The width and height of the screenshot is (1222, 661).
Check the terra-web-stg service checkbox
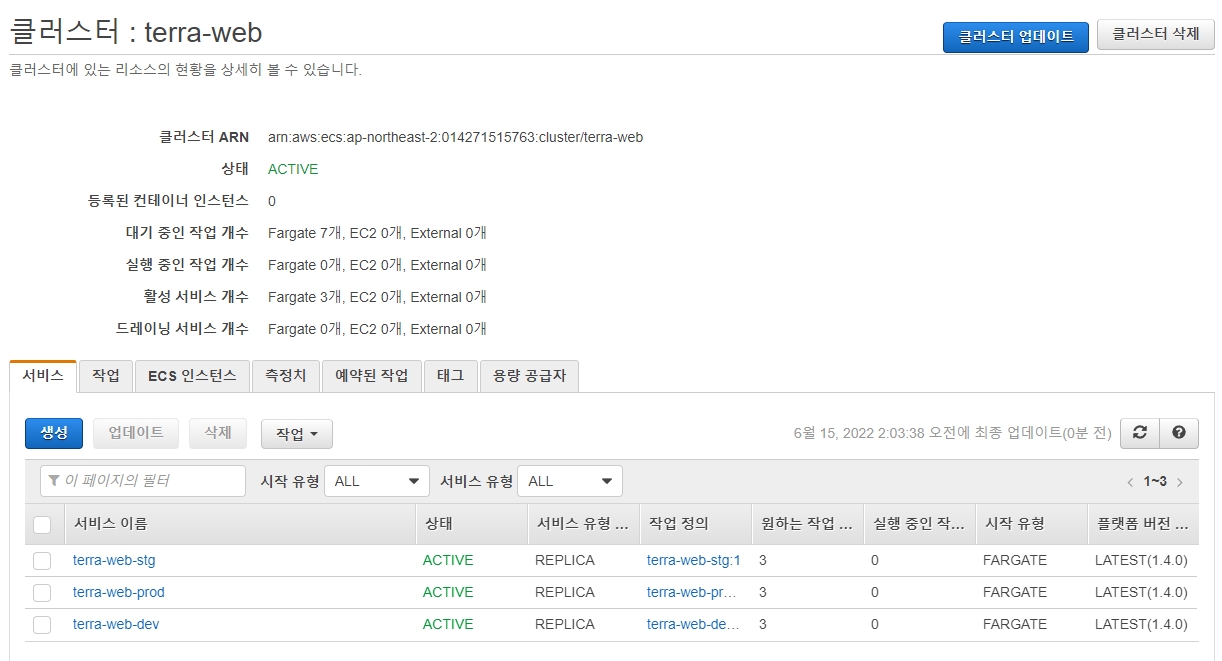(42, 561)
